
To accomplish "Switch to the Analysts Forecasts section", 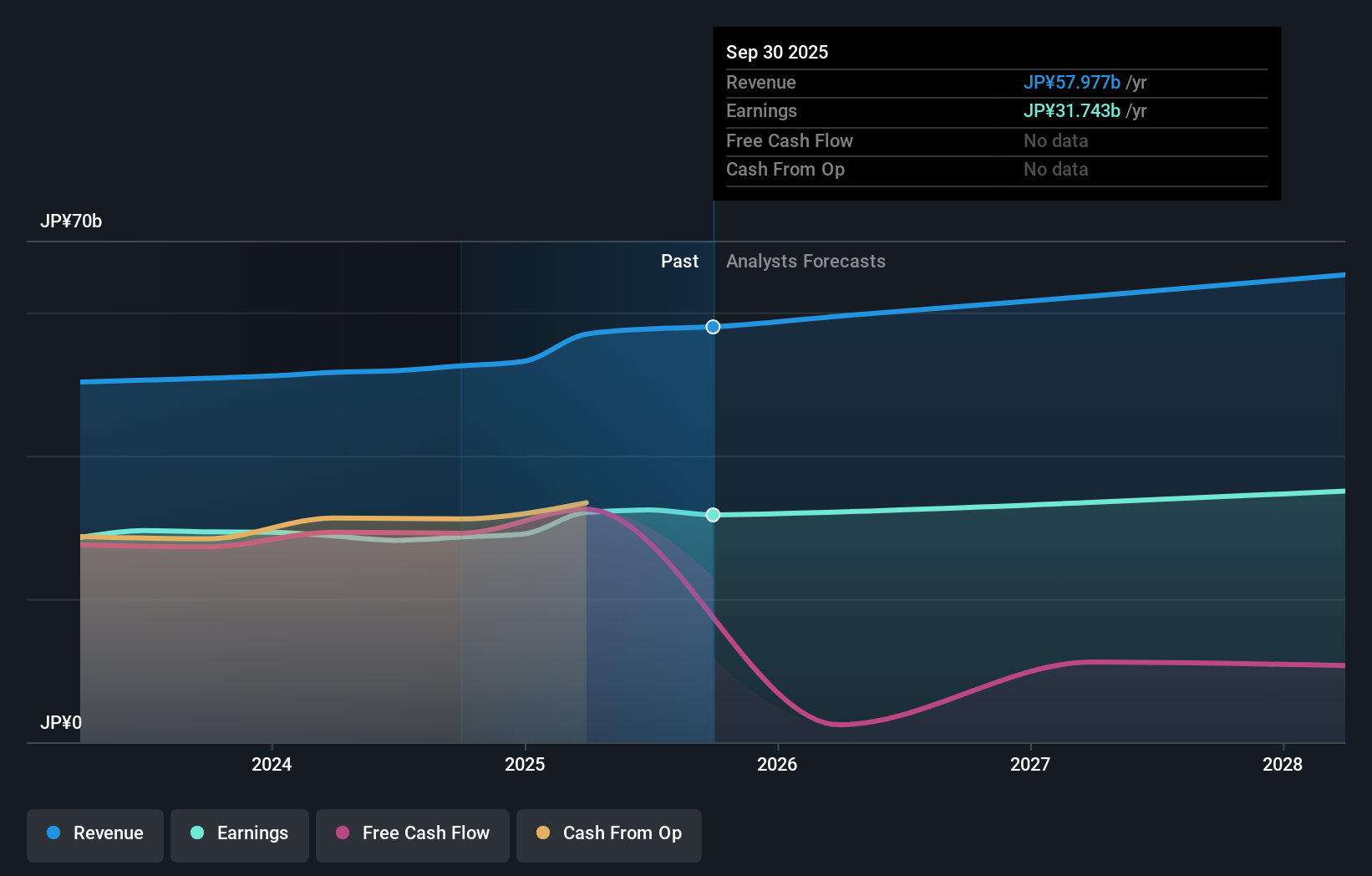I will tap(805, 261).
